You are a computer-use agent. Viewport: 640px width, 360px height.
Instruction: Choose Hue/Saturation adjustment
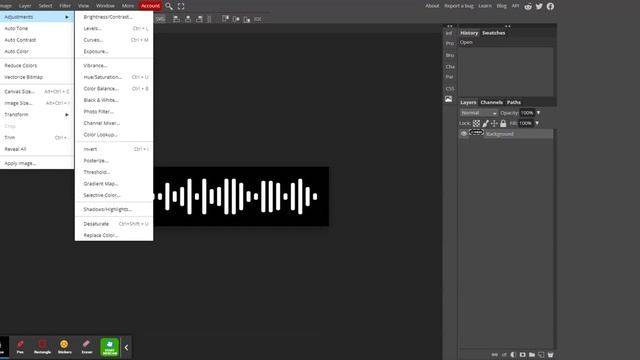pos(114,77)
